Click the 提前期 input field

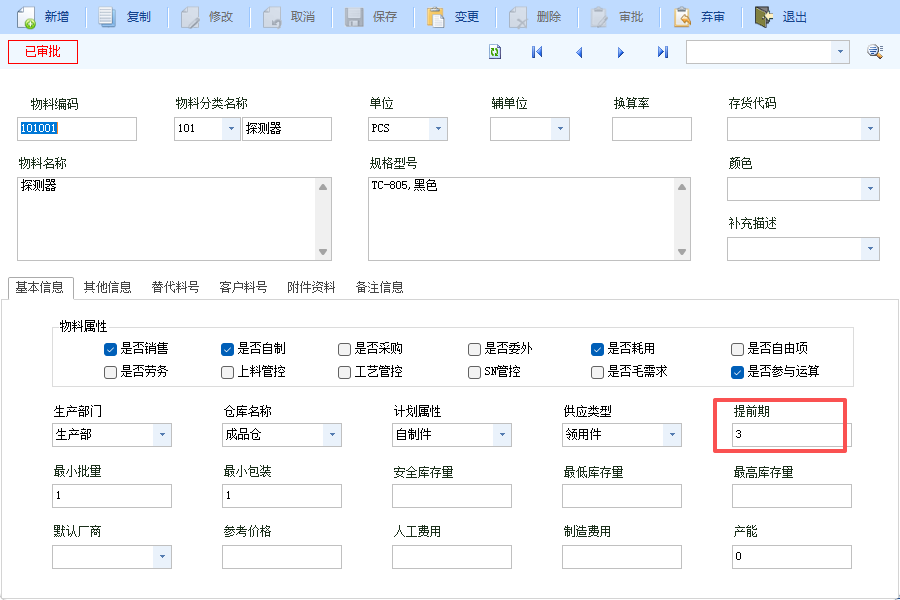[792, 435]
